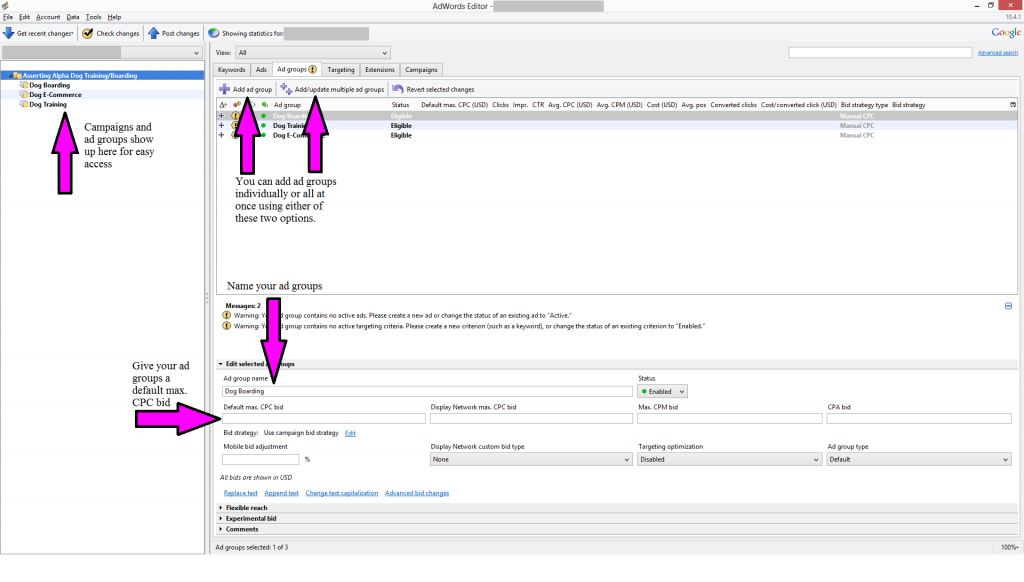The height and width of the screenshot is (582, 1024).
Task: Click the account folder icon in tree
Action: click(18, 75)
